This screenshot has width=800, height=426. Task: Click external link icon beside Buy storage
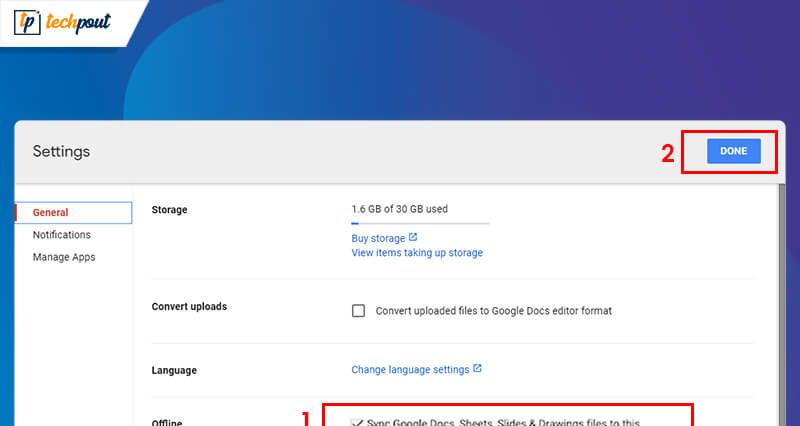click(x=413, y=237)
